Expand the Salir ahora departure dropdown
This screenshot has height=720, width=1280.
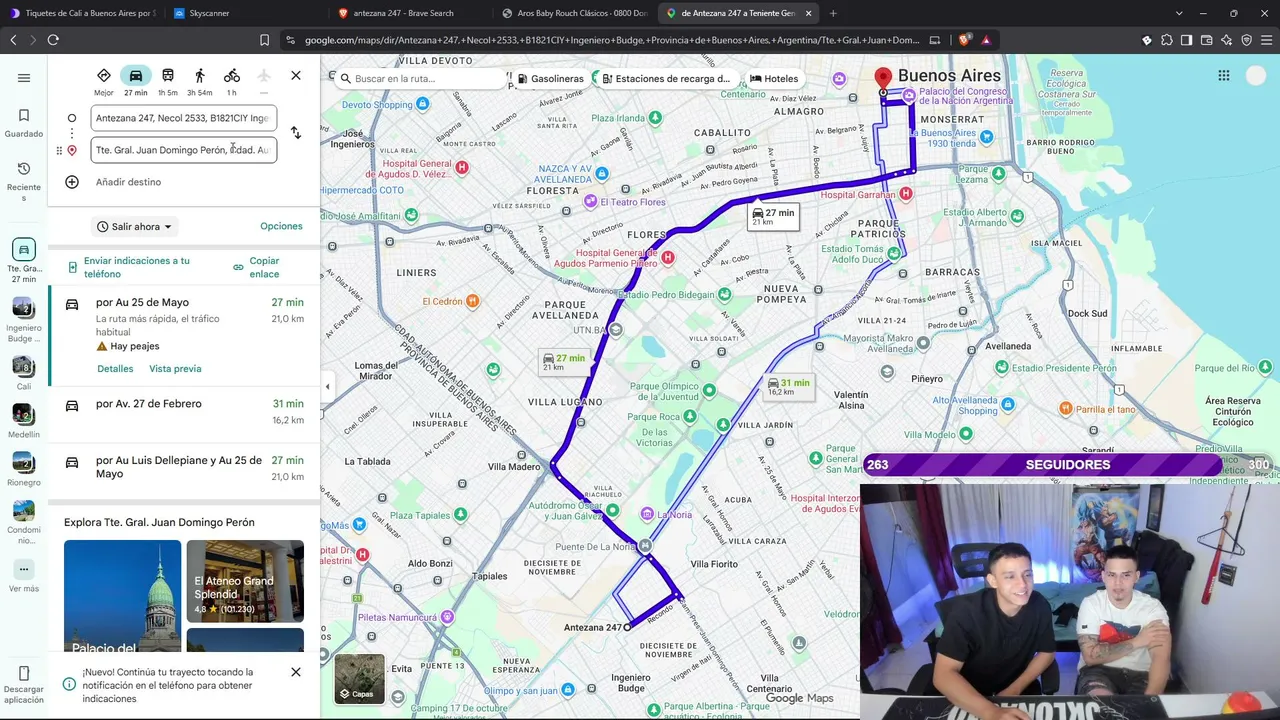click(x=135, y=227)
